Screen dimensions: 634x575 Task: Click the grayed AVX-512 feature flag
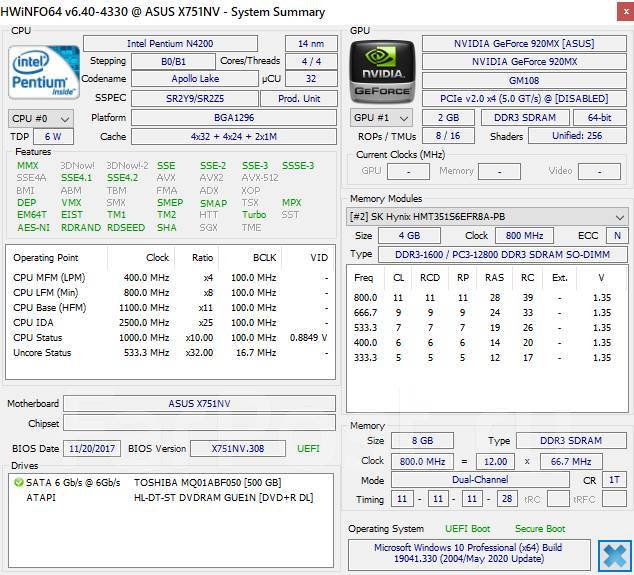coord(260,178)
